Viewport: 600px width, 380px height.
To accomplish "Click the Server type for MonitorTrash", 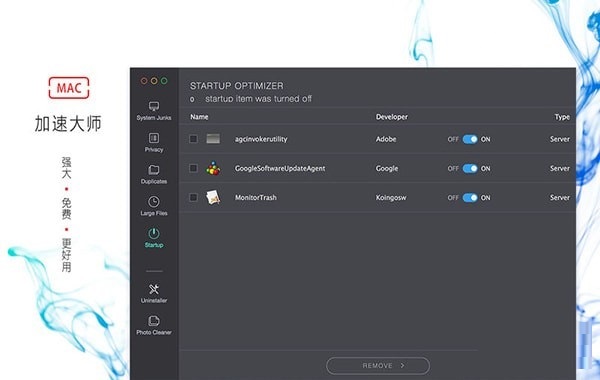I will click(560, 197).
